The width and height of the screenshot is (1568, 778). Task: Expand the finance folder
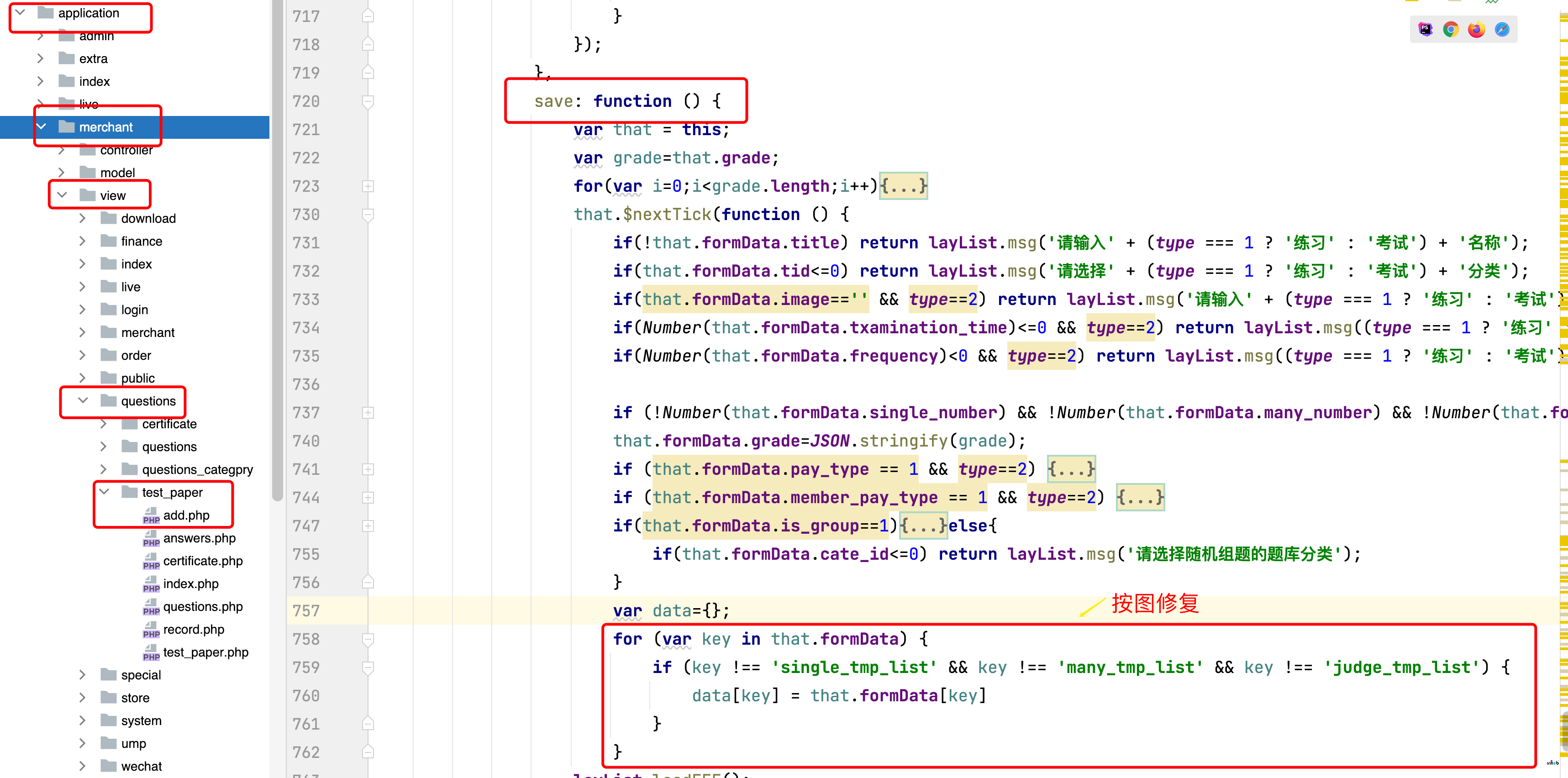coord(83,241)
